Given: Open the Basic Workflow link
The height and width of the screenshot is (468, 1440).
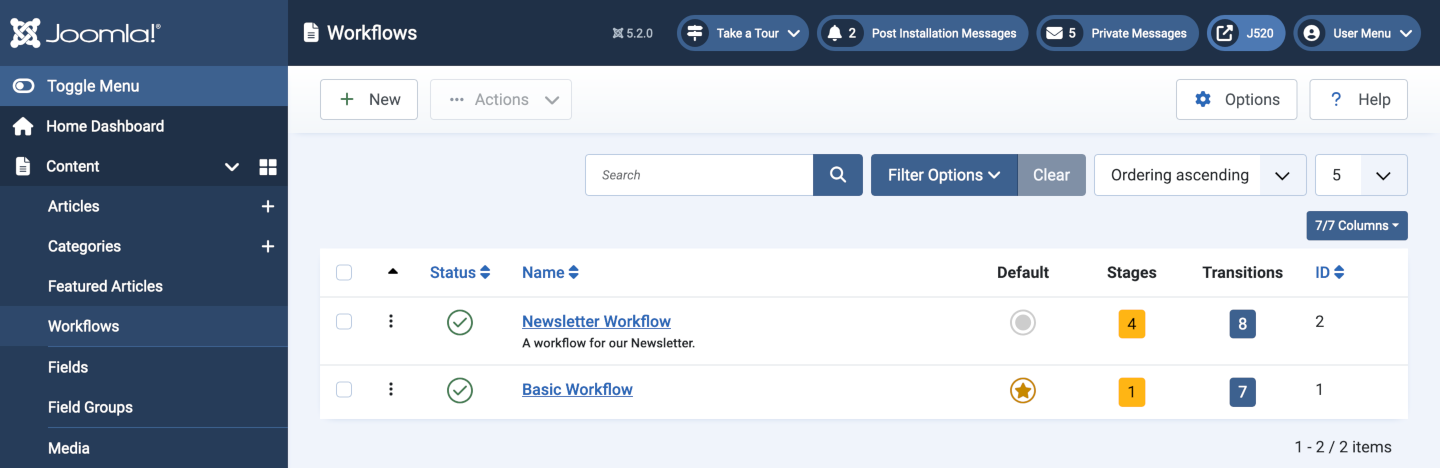Looking at the screenshot, I should [x=577, y=389].
